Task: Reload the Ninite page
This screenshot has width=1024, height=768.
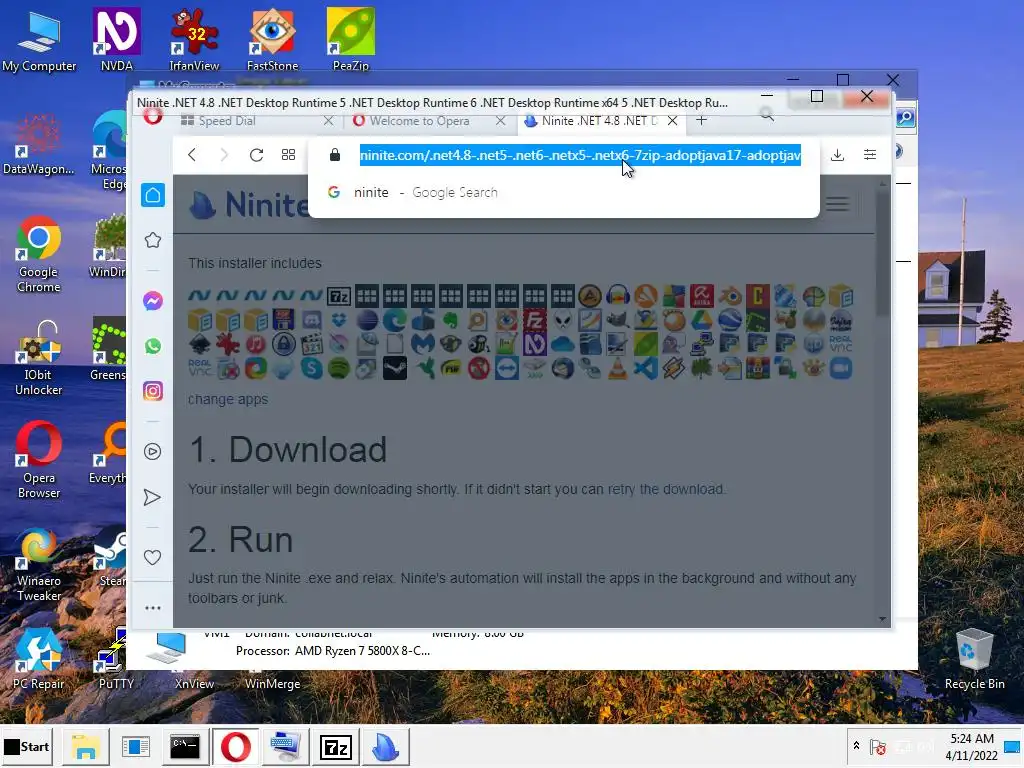Action: (x=256, y=155)
